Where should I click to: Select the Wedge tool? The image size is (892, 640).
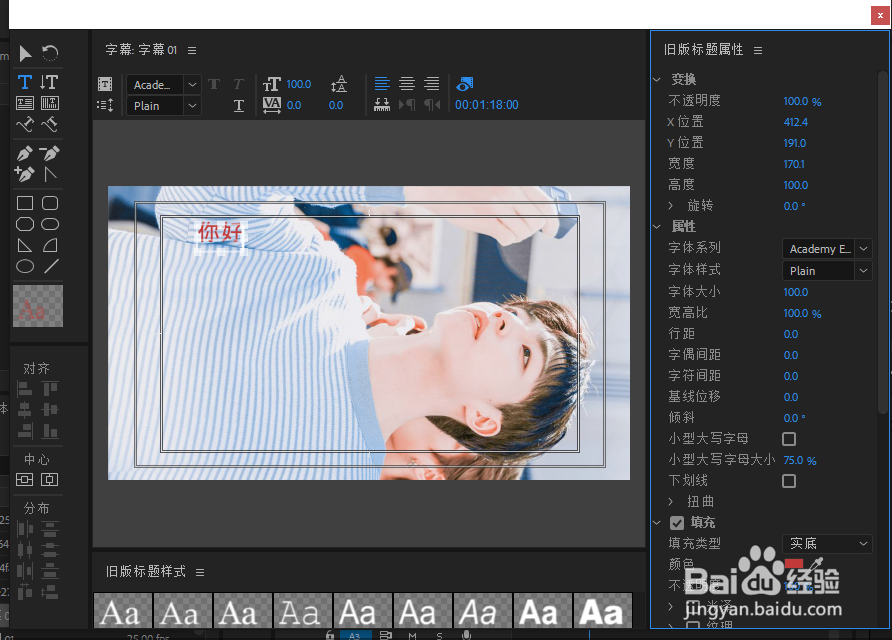tap(25, 245)
